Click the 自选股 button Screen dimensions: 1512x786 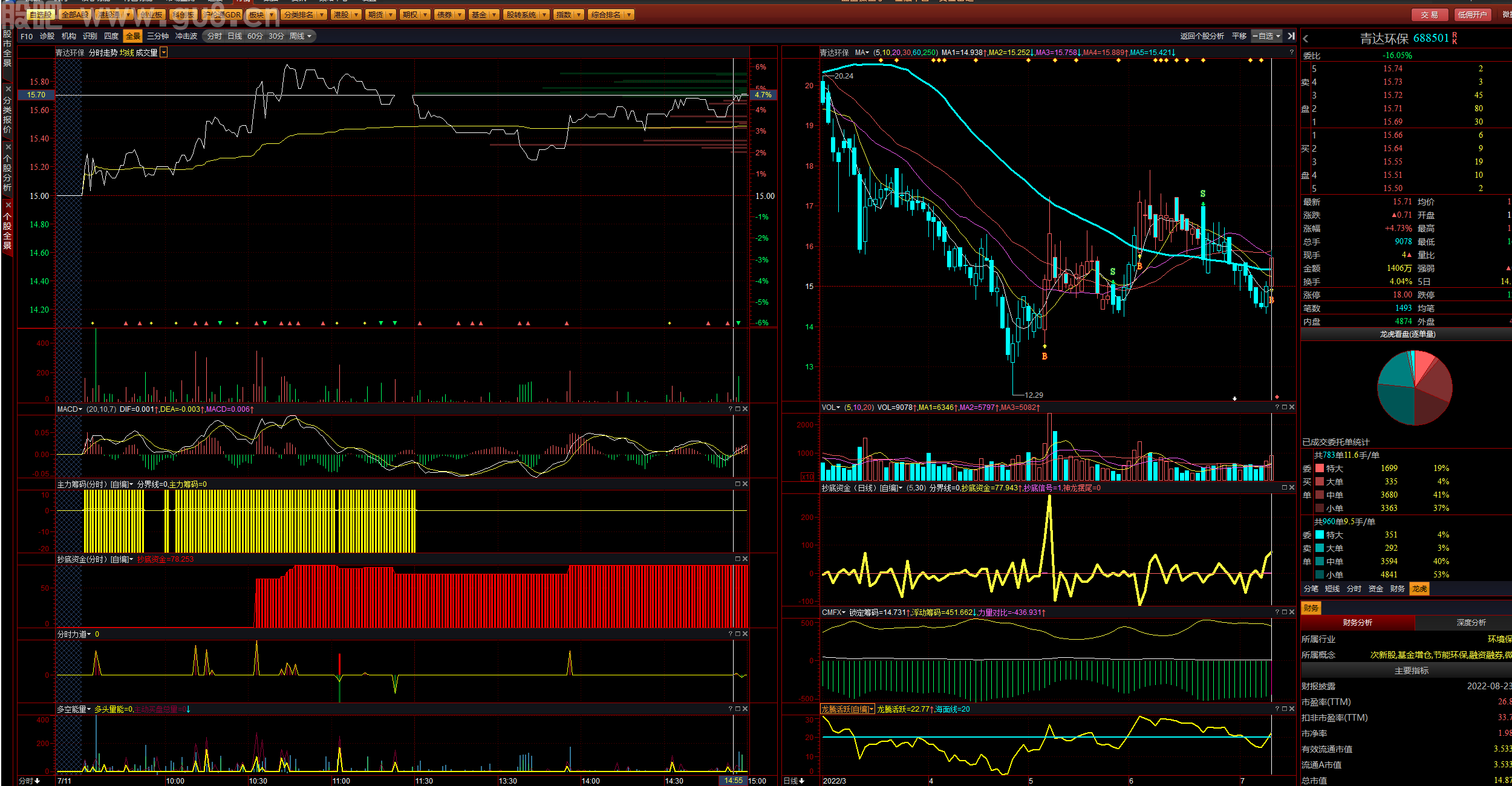pyautogui.click(x=41, y=15)
